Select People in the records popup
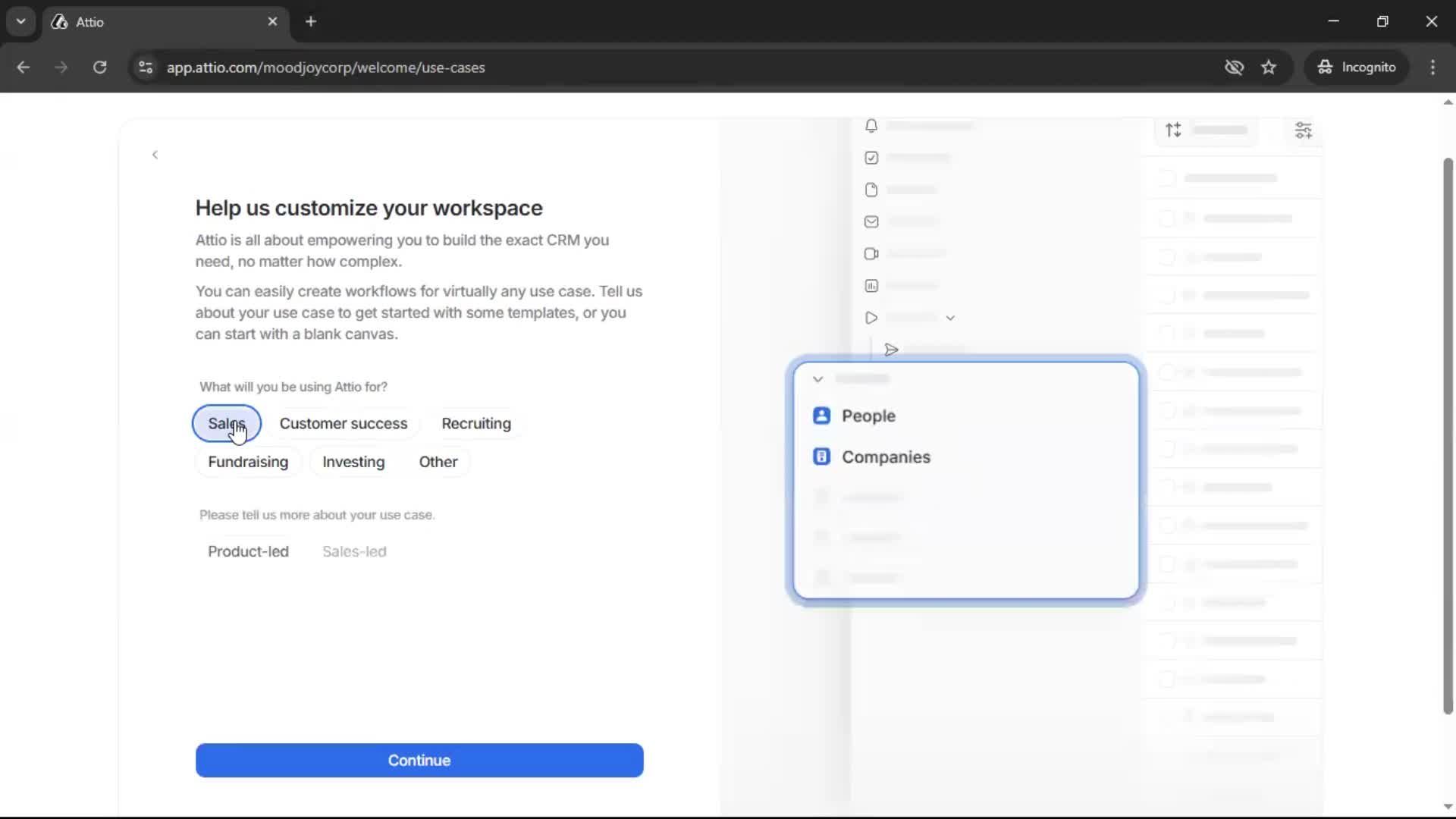Viewport: 1456px width, 819px height. pyautogui.click(x=868, y=416)
